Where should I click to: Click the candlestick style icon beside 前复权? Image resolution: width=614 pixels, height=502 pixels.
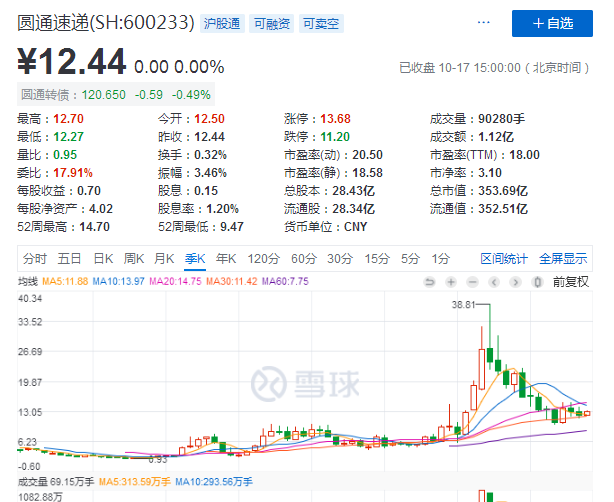click(536, 283)
